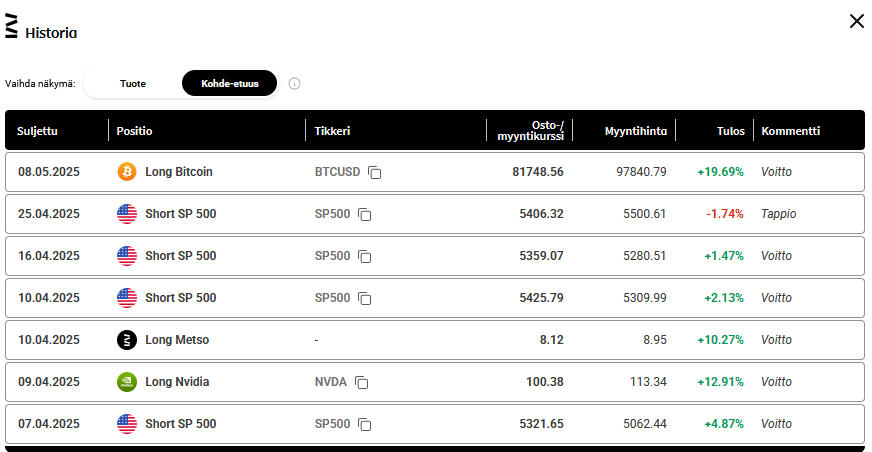Open the Long Metso position
The width and height of the screenshot is (872, 452).
coord(177,340)
